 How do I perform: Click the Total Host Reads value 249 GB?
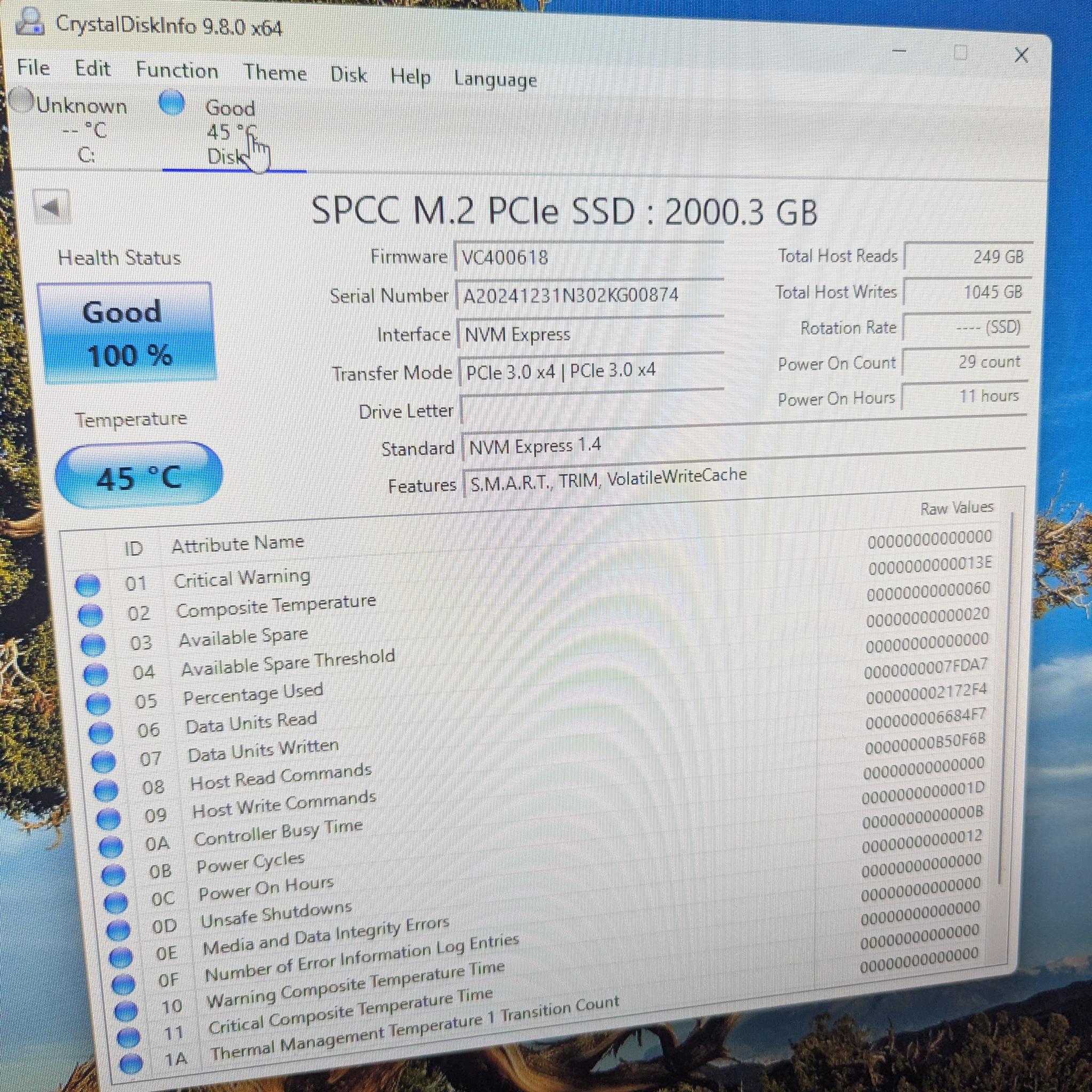[969, 256]
